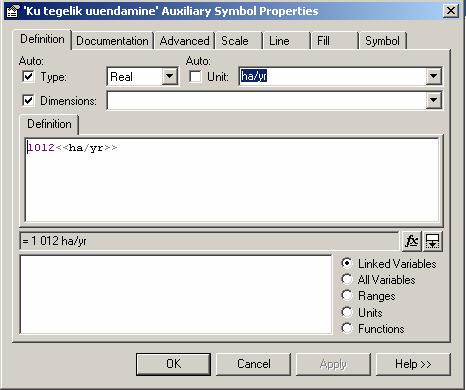This screenshot has height=390, width=466.
Task: Toggle the Auto Dimensions checkbox
Action: (x=28, y=100)
